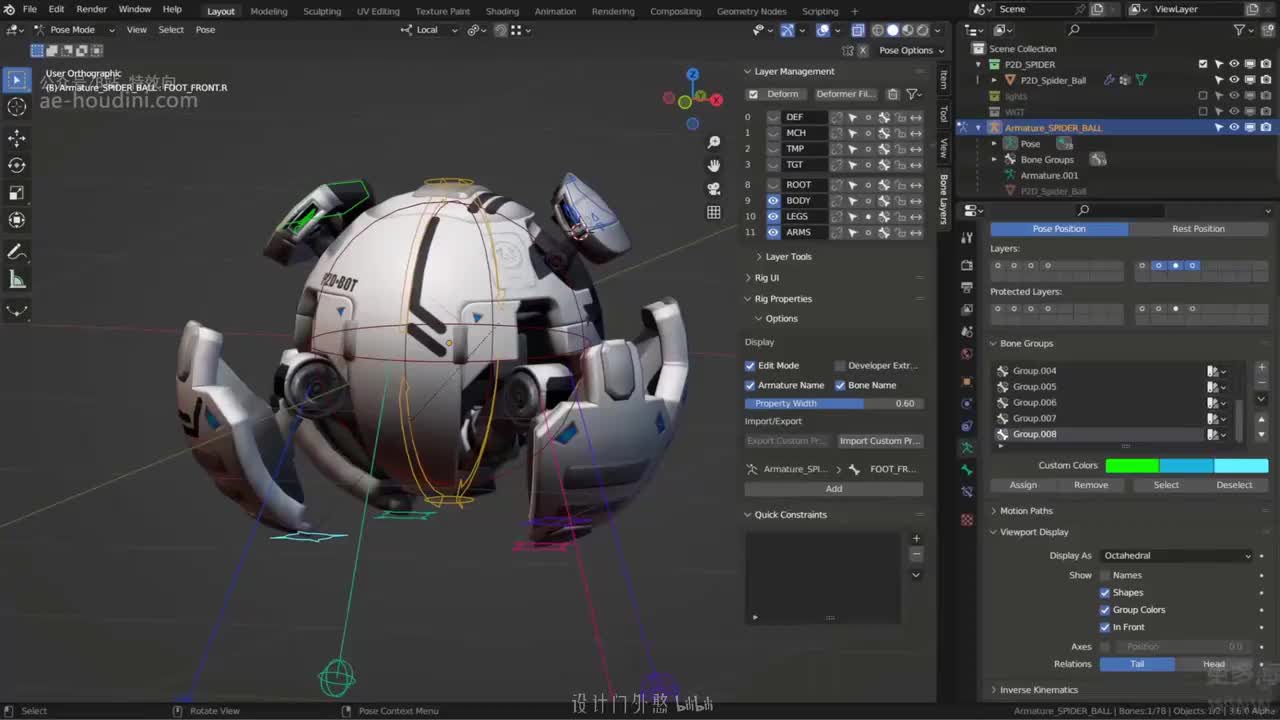
Task: Uncheck the Deform checkbox
Action: 753,94
